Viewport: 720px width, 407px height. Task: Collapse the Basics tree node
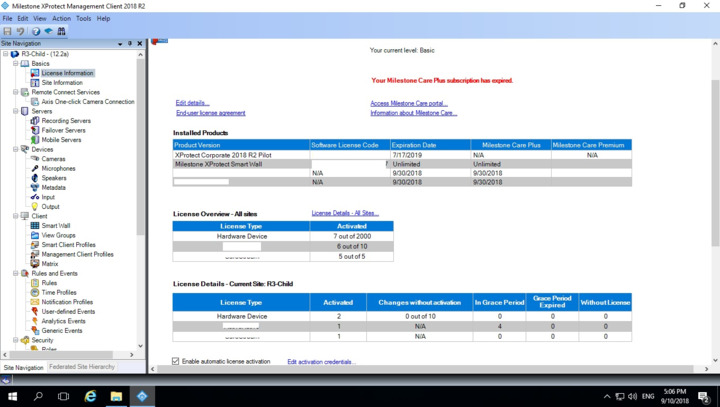pyautogui.click(x=16, y=64)
